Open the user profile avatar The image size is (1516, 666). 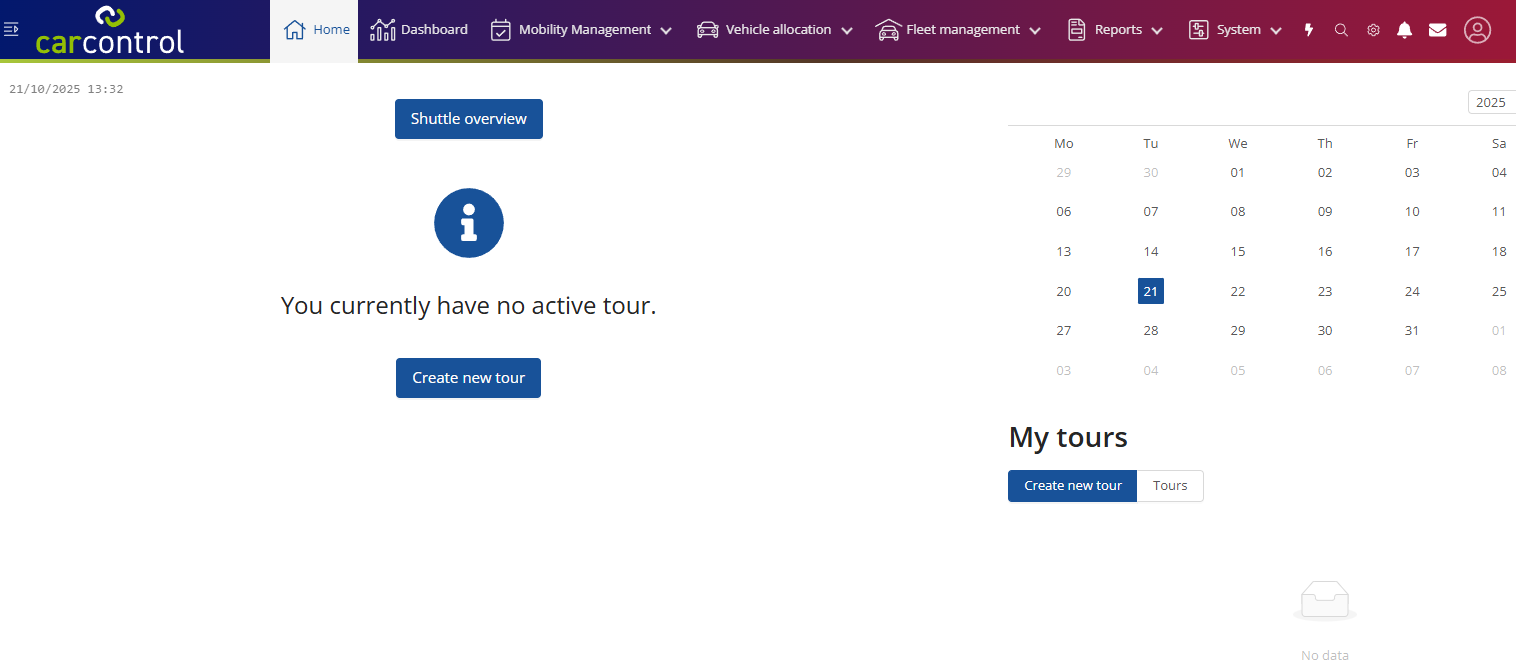pyautogui.click(x=1477, y=30)
